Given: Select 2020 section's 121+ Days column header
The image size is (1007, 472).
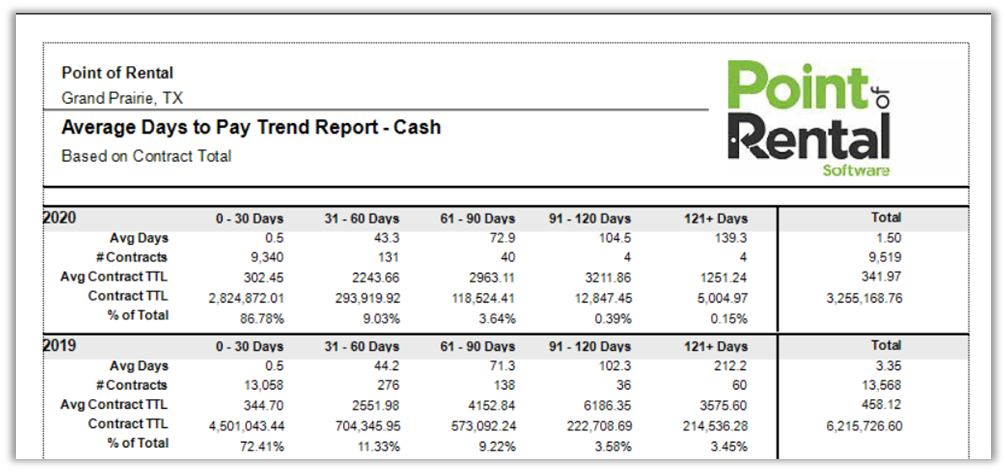Looking at the screenshot, I should pyautogui.click(x=714, y=219).
